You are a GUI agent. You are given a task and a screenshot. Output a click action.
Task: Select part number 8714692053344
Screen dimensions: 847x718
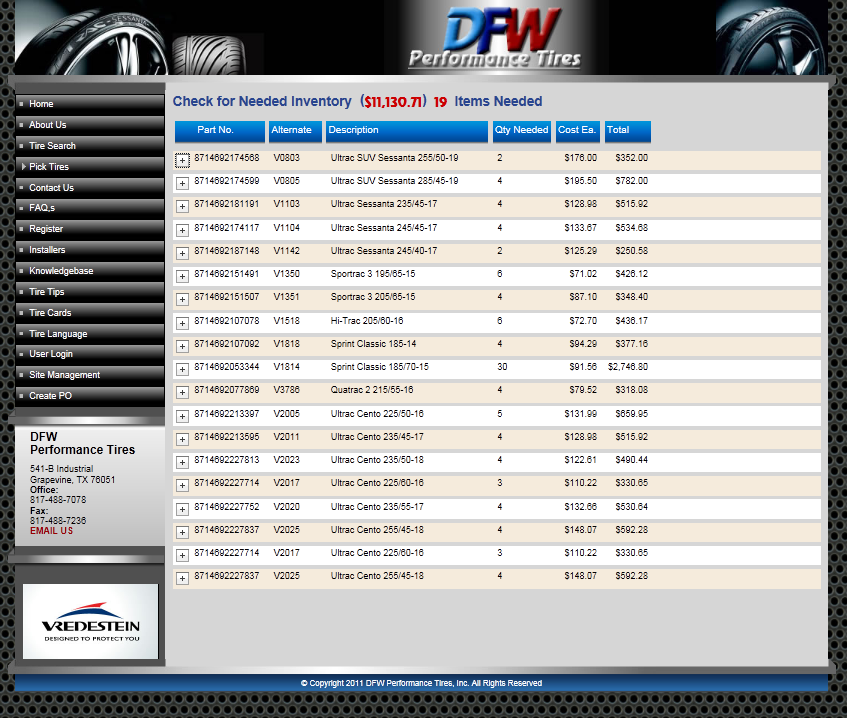coord(227,367)
